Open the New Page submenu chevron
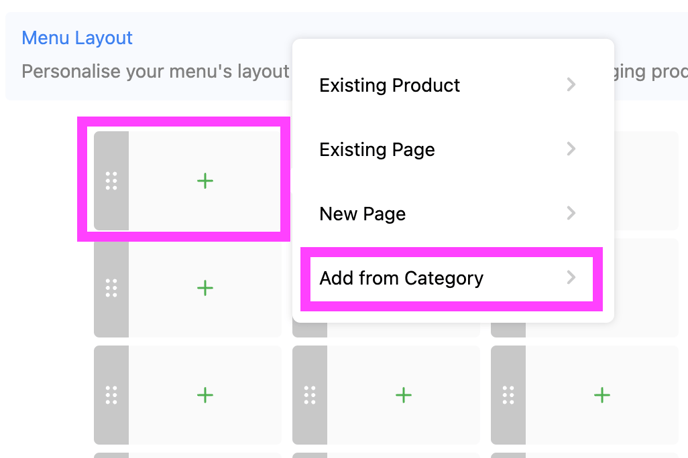The height and width of the screenshot is (458, 688). (571, 213)
